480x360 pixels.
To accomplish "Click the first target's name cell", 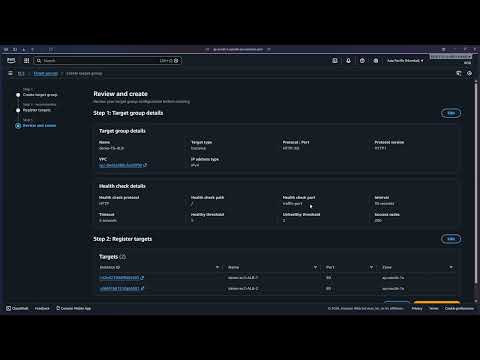I will [x=243, y=278].
